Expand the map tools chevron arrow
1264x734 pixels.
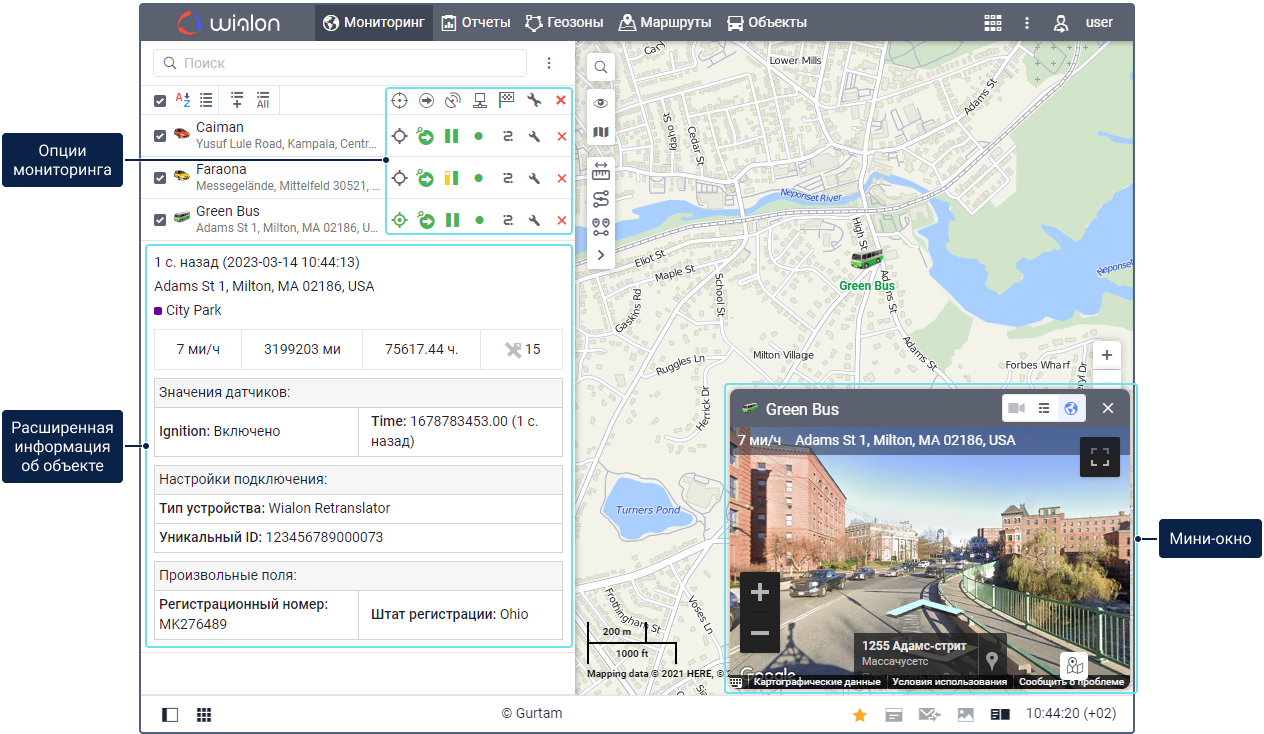tap(601, 255)
